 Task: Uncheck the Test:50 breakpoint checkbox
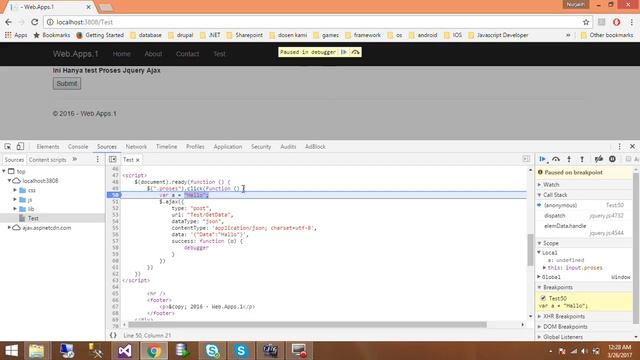543,298
